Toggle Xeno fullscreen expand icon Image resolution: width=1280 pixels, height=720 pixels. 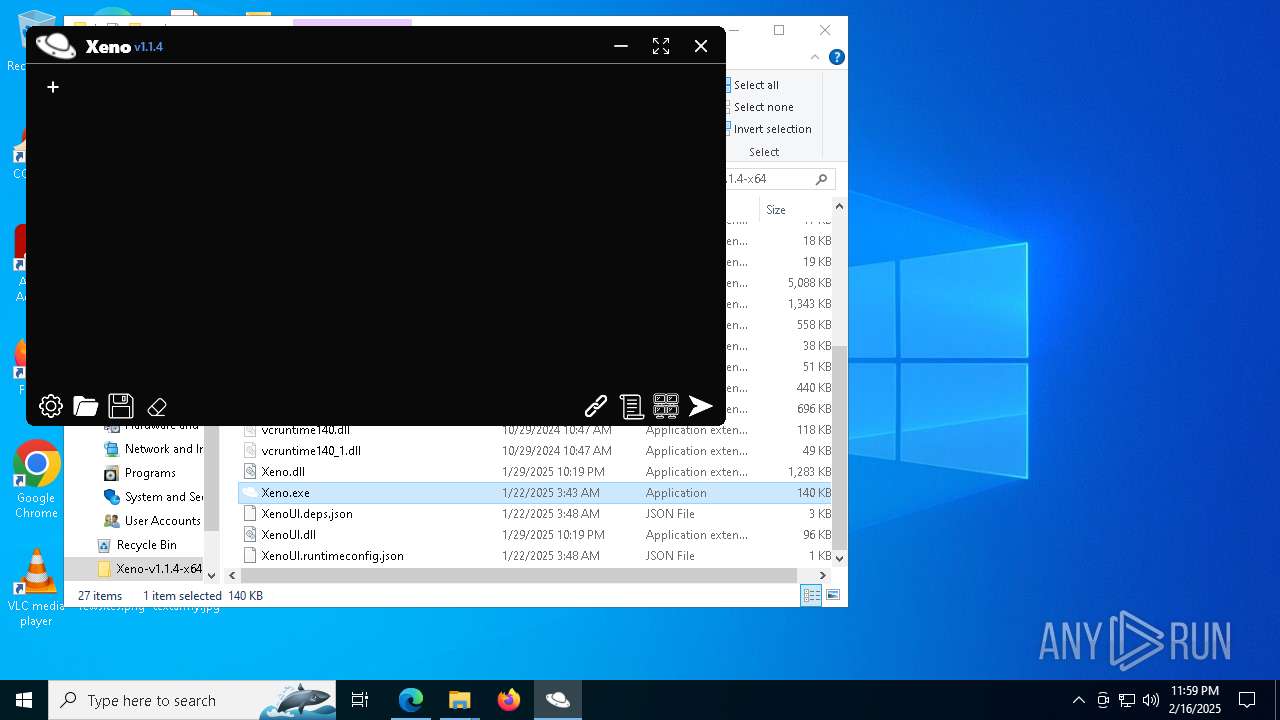tap(661, 46)
